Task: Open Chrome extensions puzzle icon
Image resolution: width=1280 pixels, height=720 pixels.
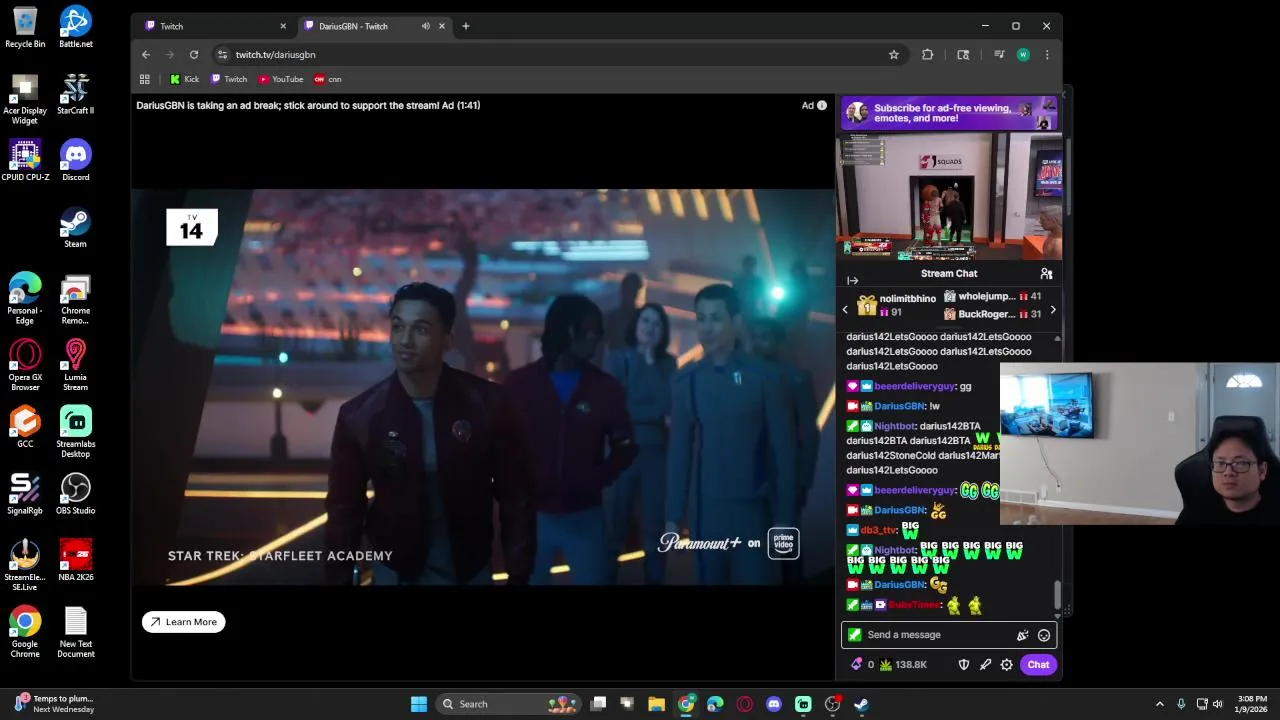Action: [x=927, y=55]
